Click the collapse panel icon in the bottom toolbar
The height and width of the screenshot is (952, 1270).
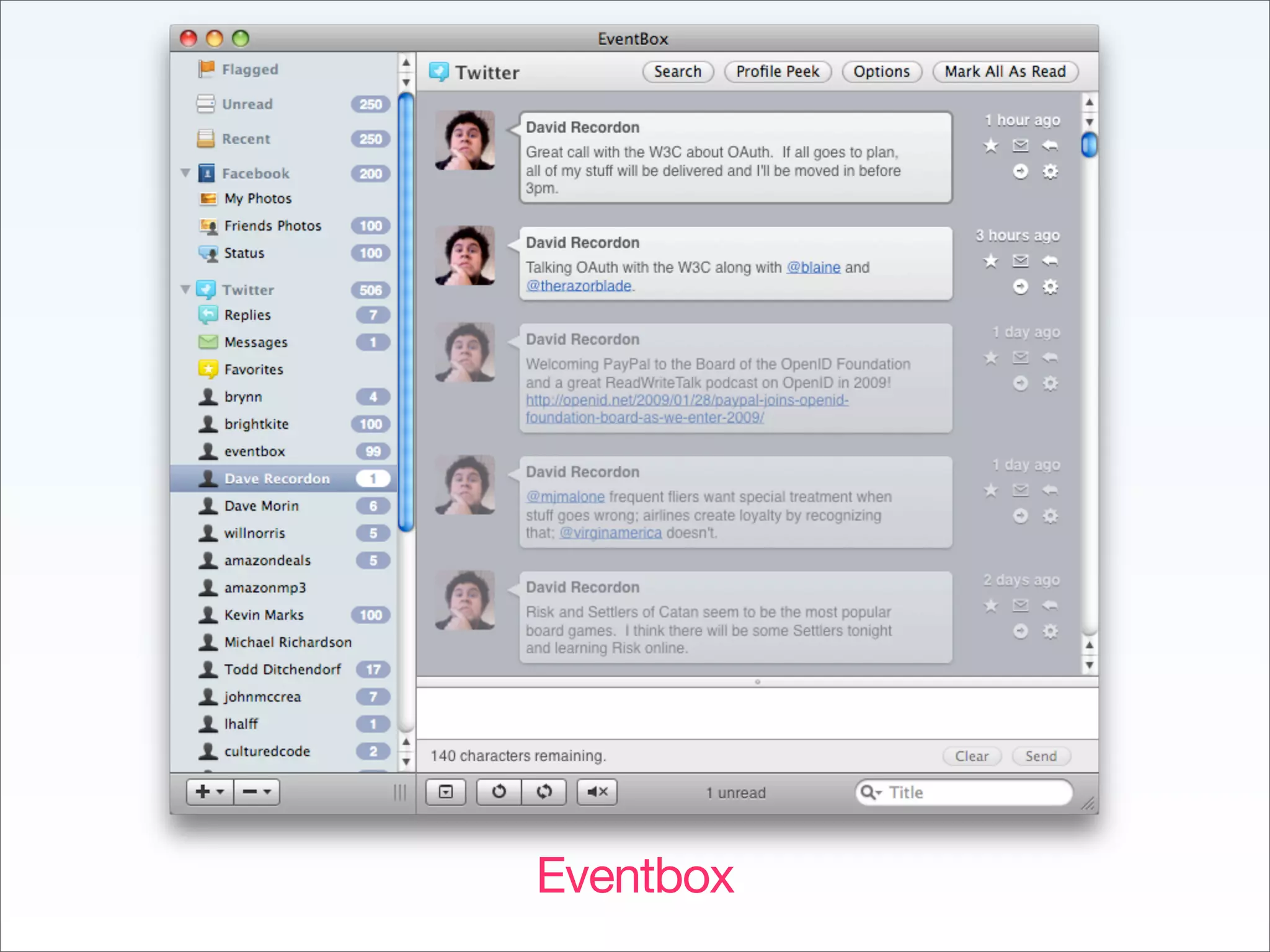tap(446, 791)
